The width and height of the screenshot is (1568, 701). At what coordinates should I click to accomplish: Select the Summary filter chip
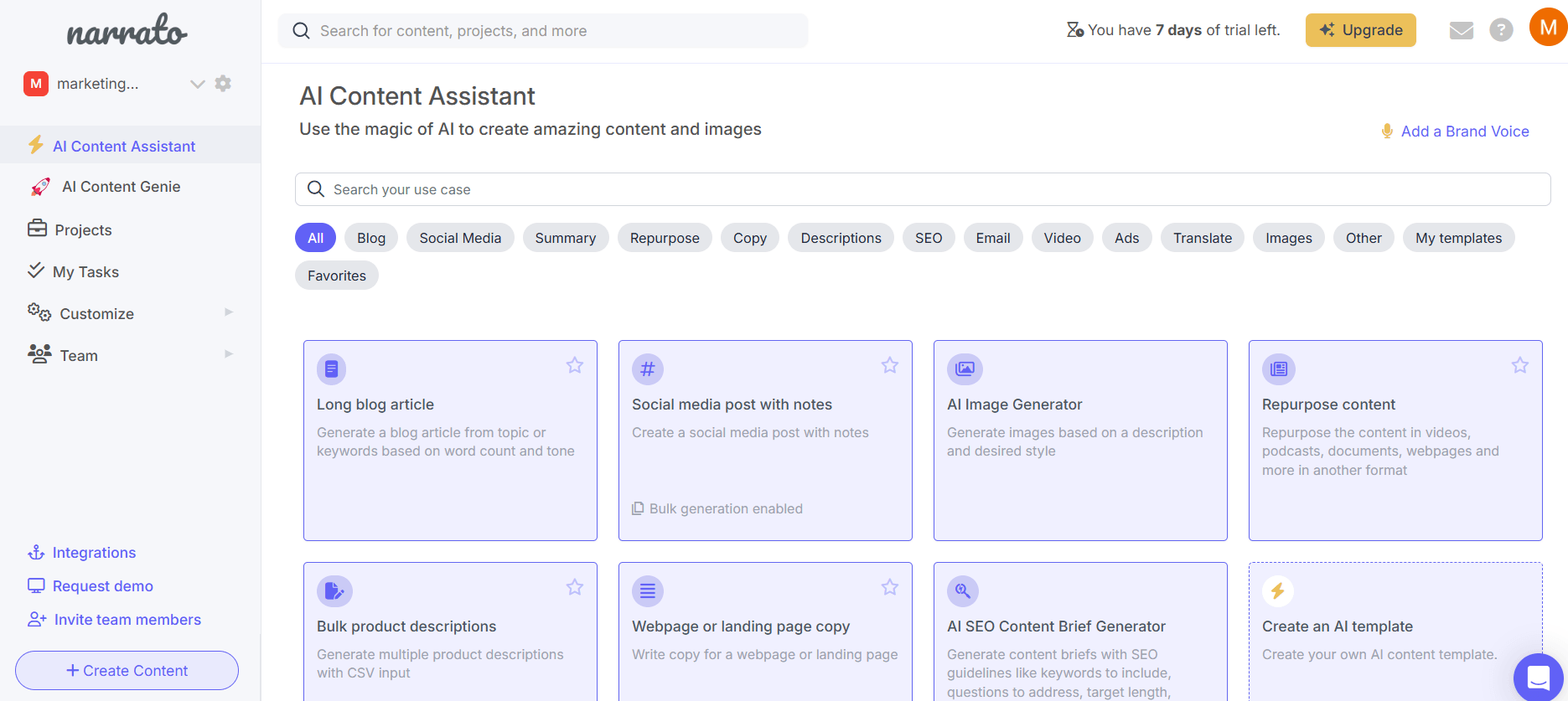(x=566, y=238)
